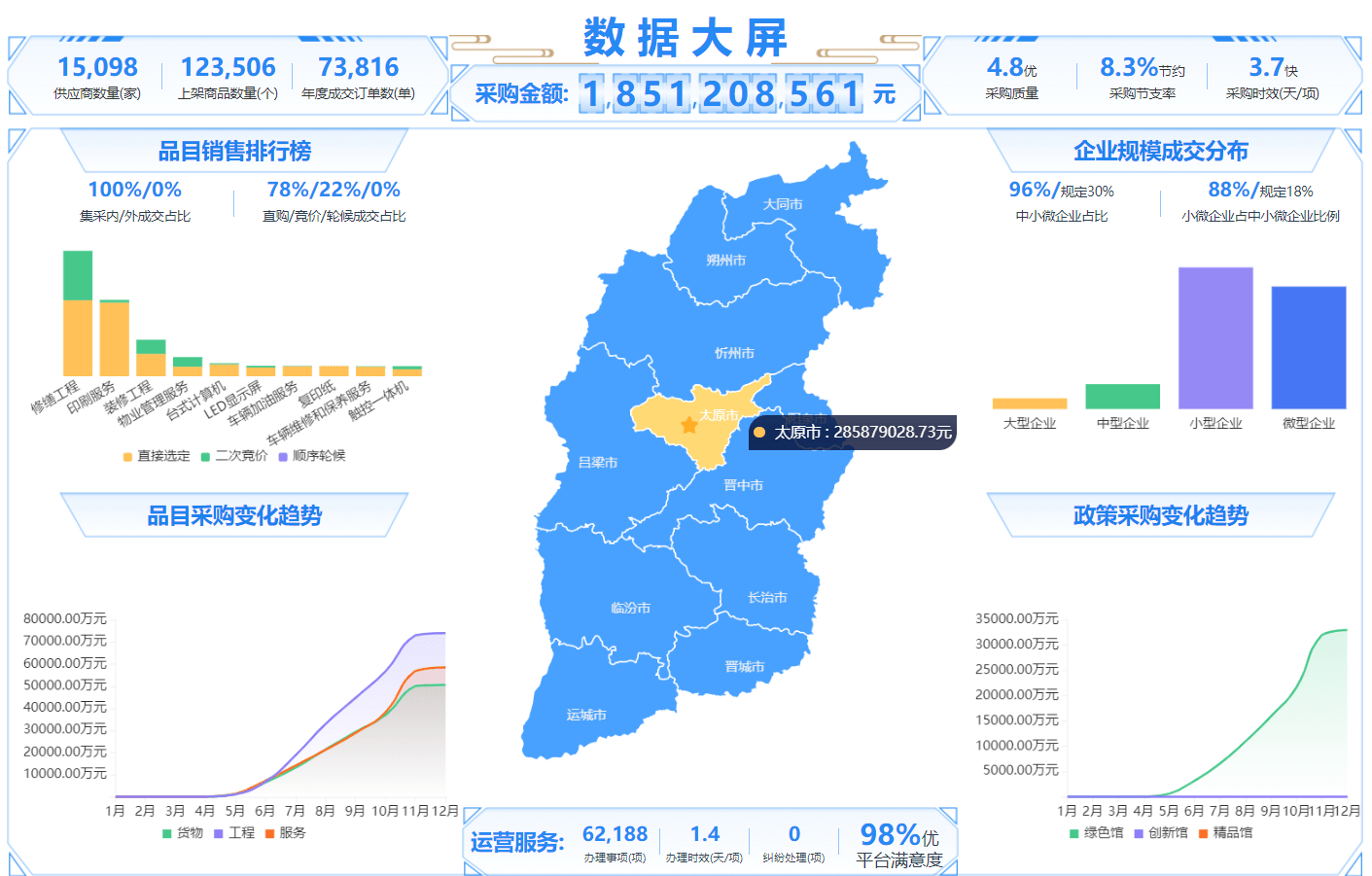The width and height of the screenshot is (1372, 876).
Task: Click the 8.3% 采购节支率 figure
Action: click(x=1143, y=67)
